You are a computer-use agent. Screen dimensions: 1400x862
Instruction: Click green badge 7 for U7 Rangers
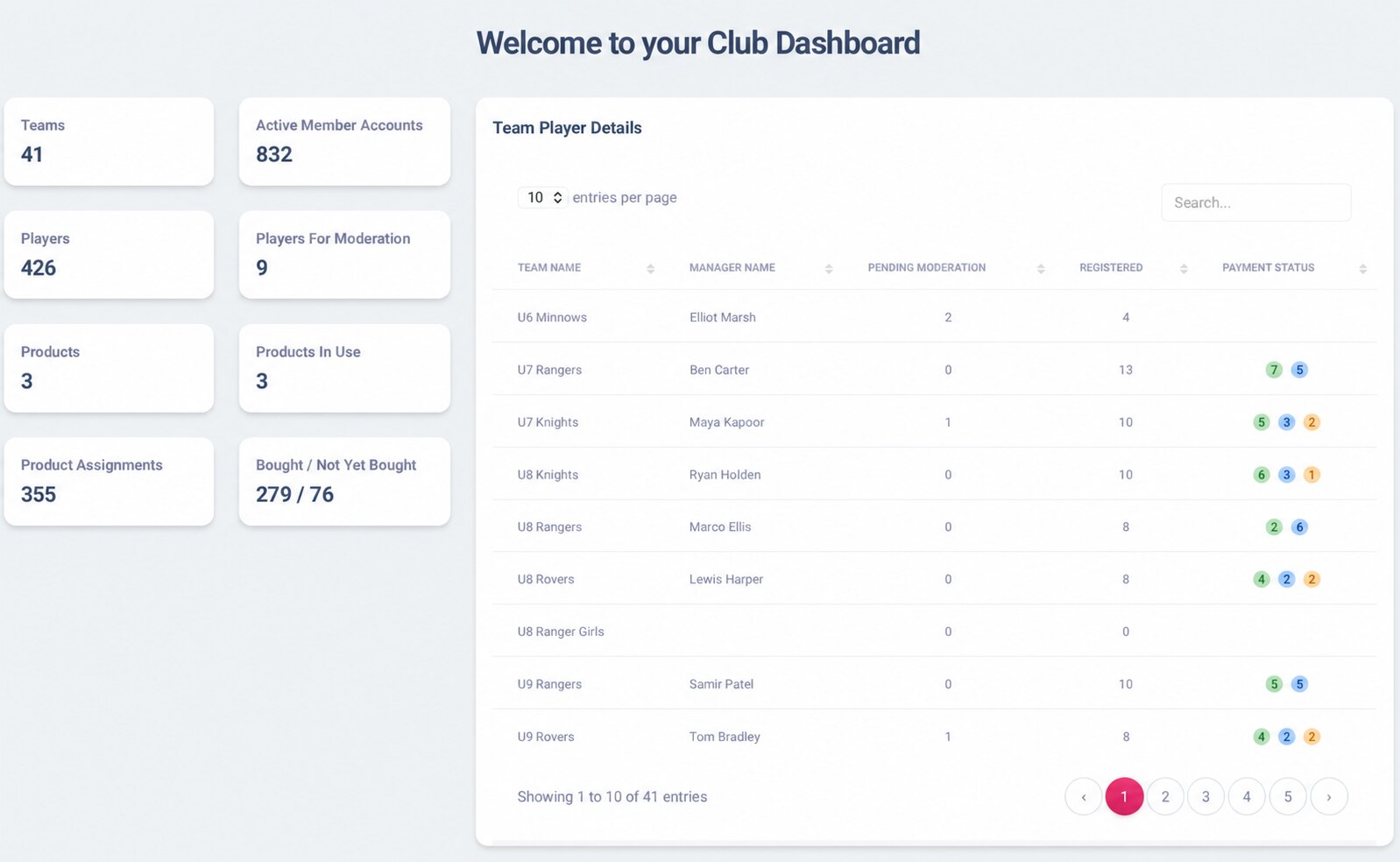tap(1275, 370)
